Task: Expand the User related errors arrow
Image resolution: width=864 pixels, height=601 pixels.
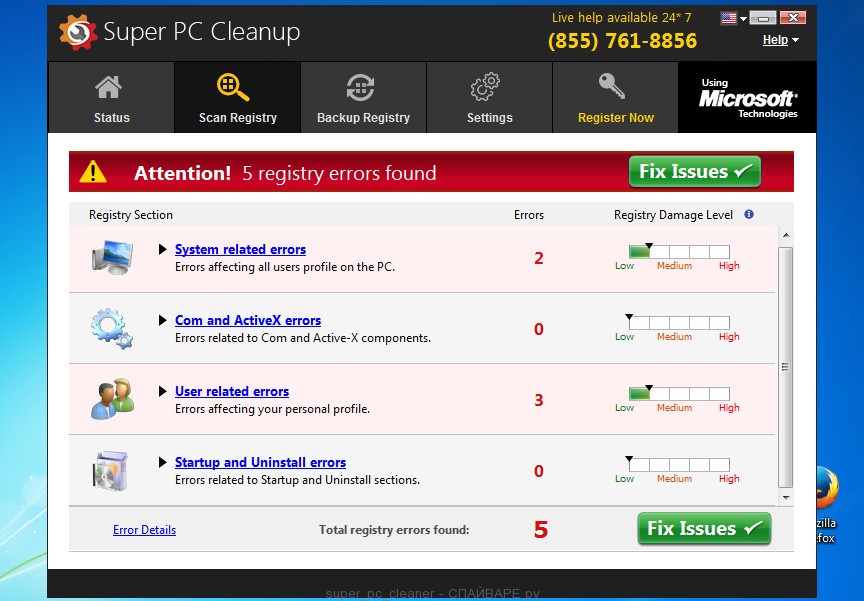Action: click(x=163, y=391)
